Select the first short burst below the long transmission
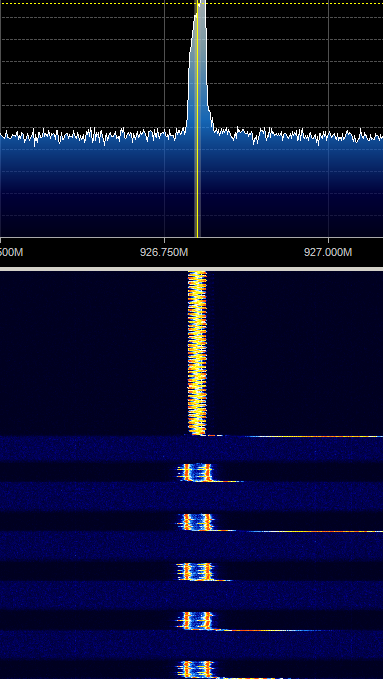The image size is (383, 679). (x=195, y=472)
